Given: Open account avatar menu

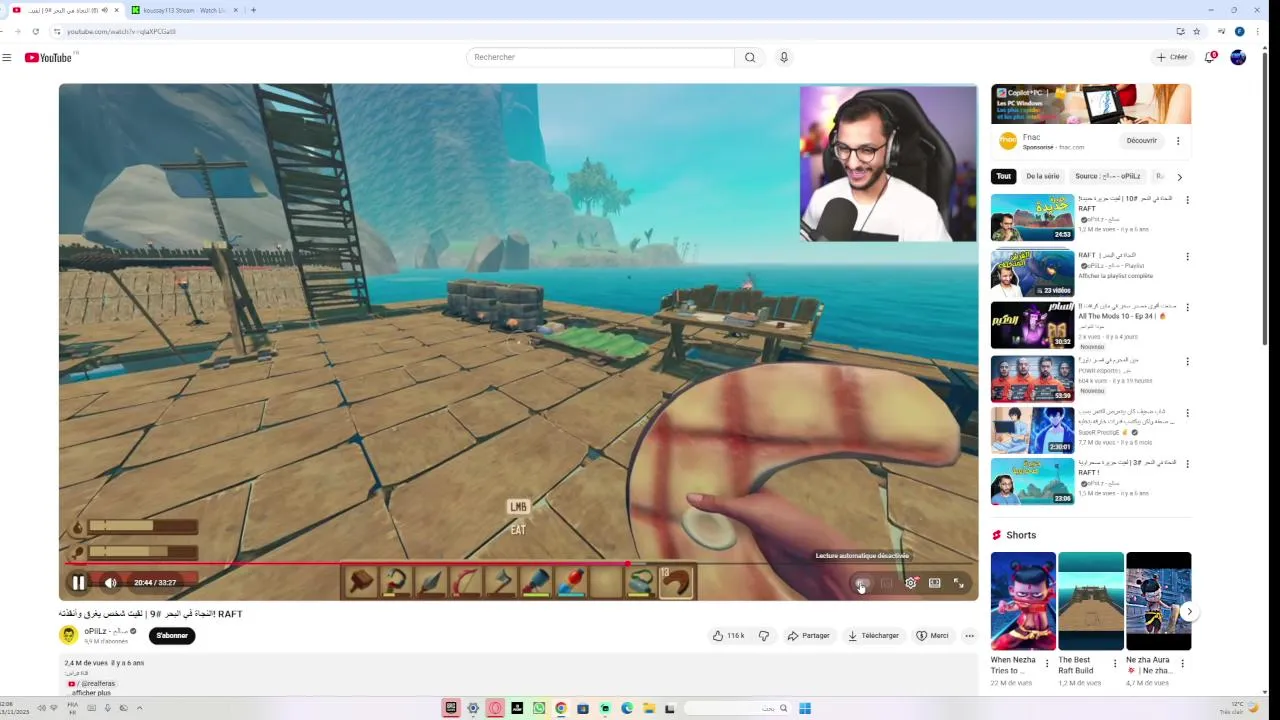Looking at the screenshot, I should [x=1238, y=57].
